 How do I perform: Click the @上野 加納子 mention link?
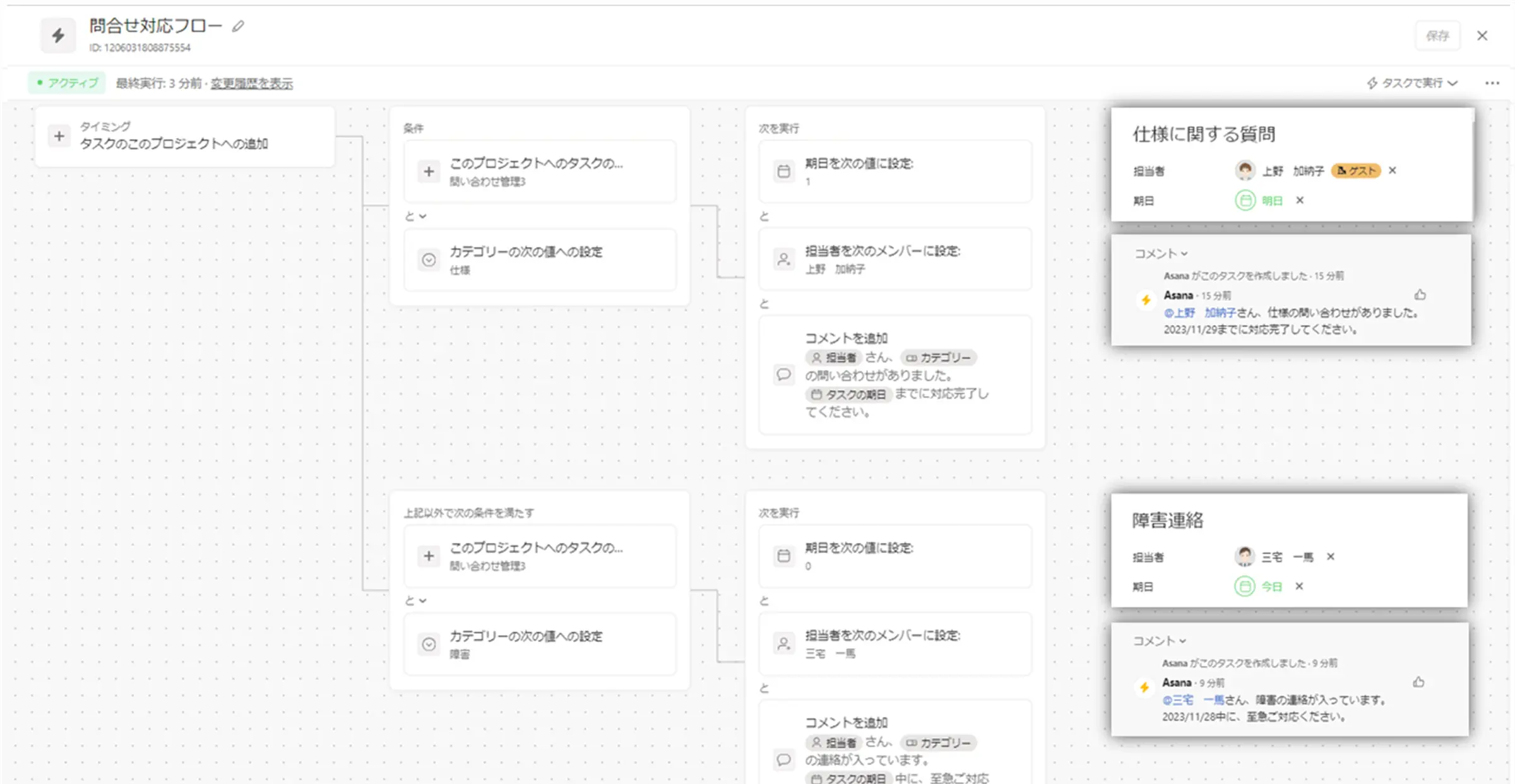tap(1199, 312)
